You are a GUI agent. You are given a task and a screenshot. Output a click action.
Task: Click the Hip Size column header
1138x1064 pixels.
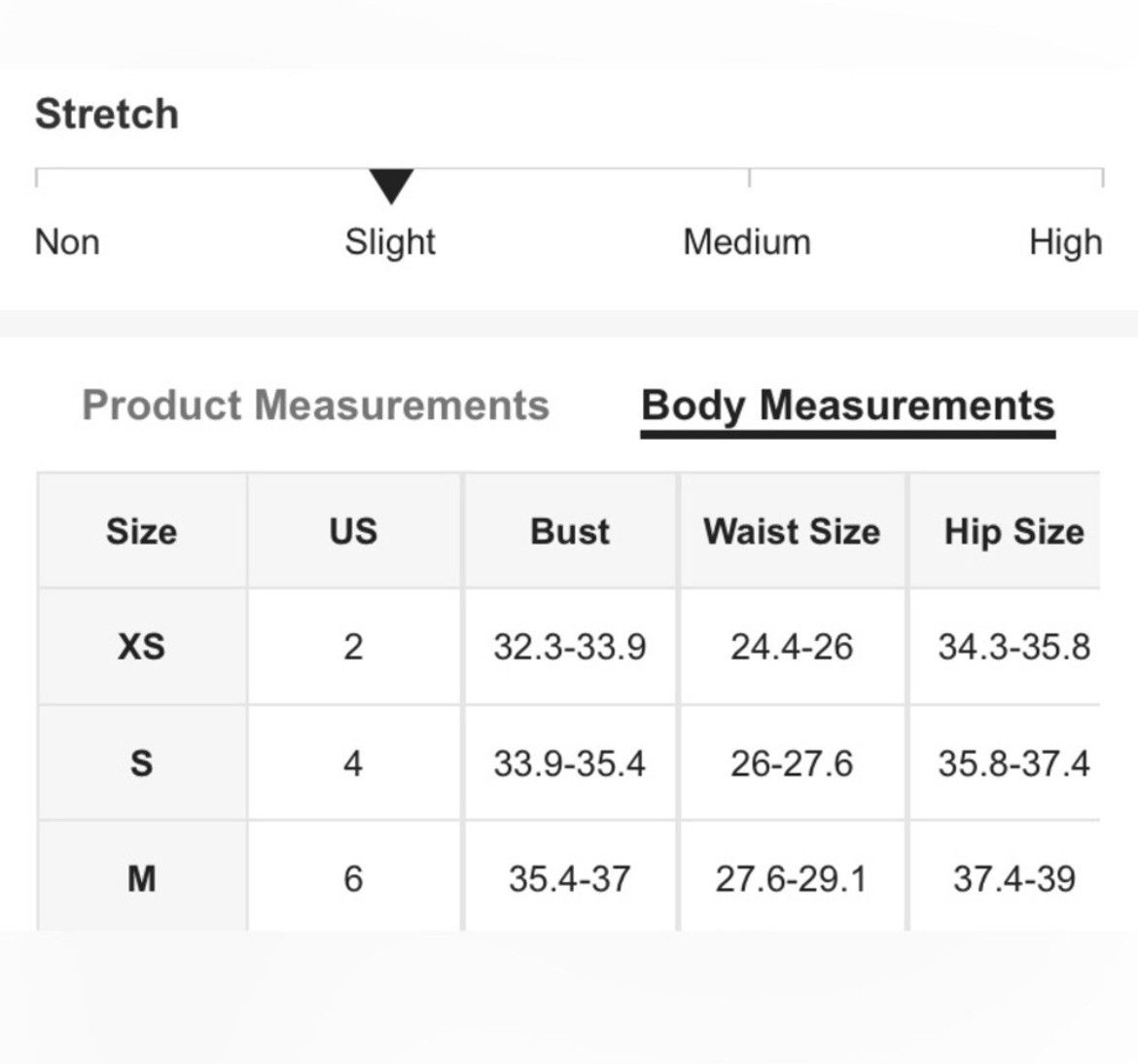pyautogui.click(x=1014, y=531)
